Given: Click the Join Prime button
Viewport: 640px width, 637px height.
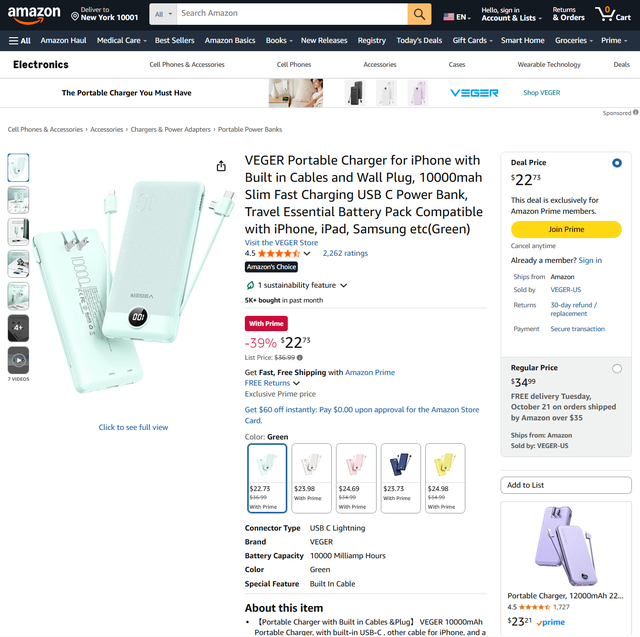Looking at the screenshot, I should tap(566, 230).
